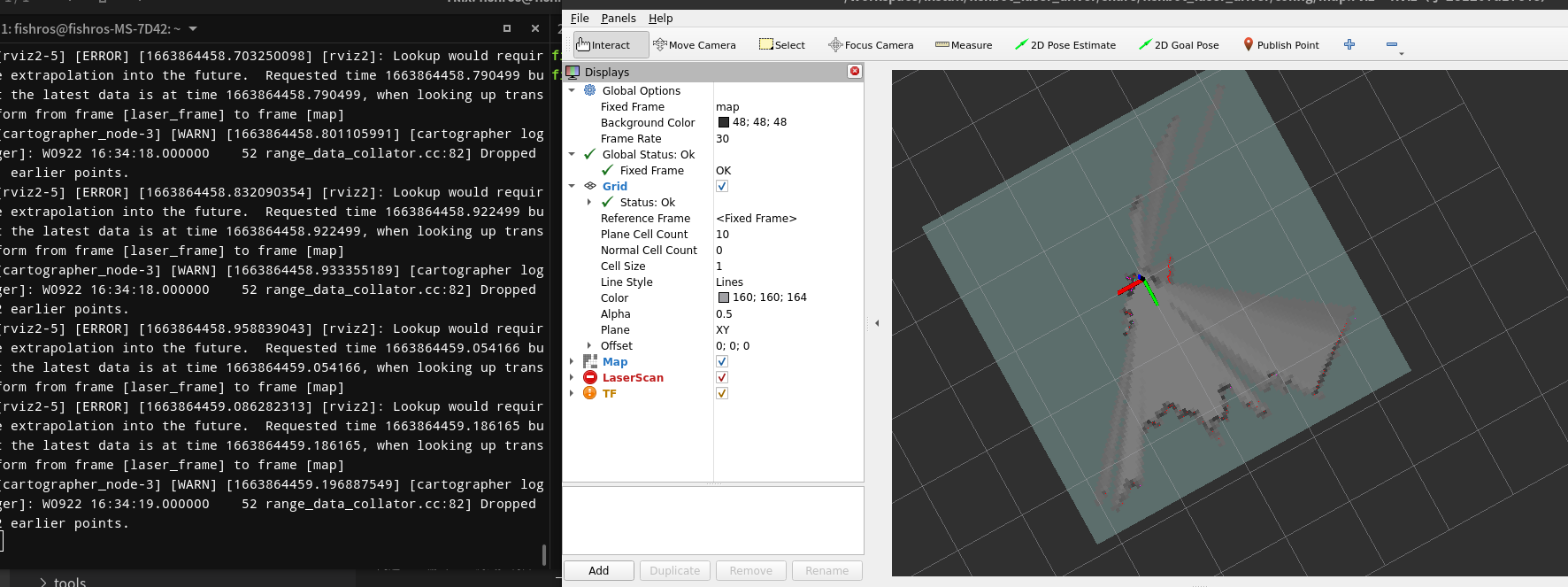Disable the LaserScan display checkbox

click(722, 377)
